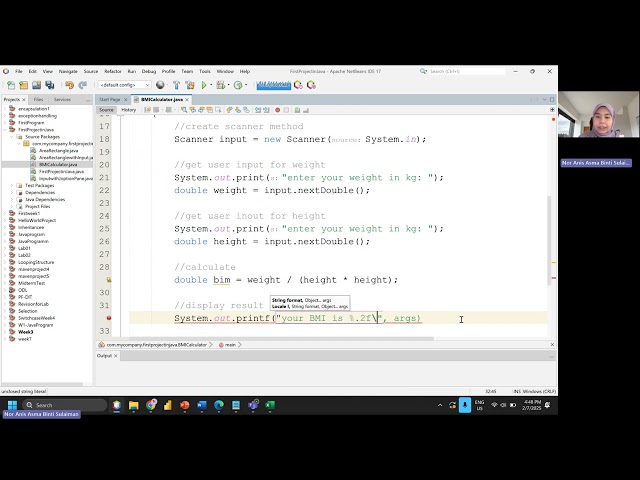Click the editor horizontal scrollbar
Image resolution: width=640 pixels, height=480 pixels.
click(282, 338)
